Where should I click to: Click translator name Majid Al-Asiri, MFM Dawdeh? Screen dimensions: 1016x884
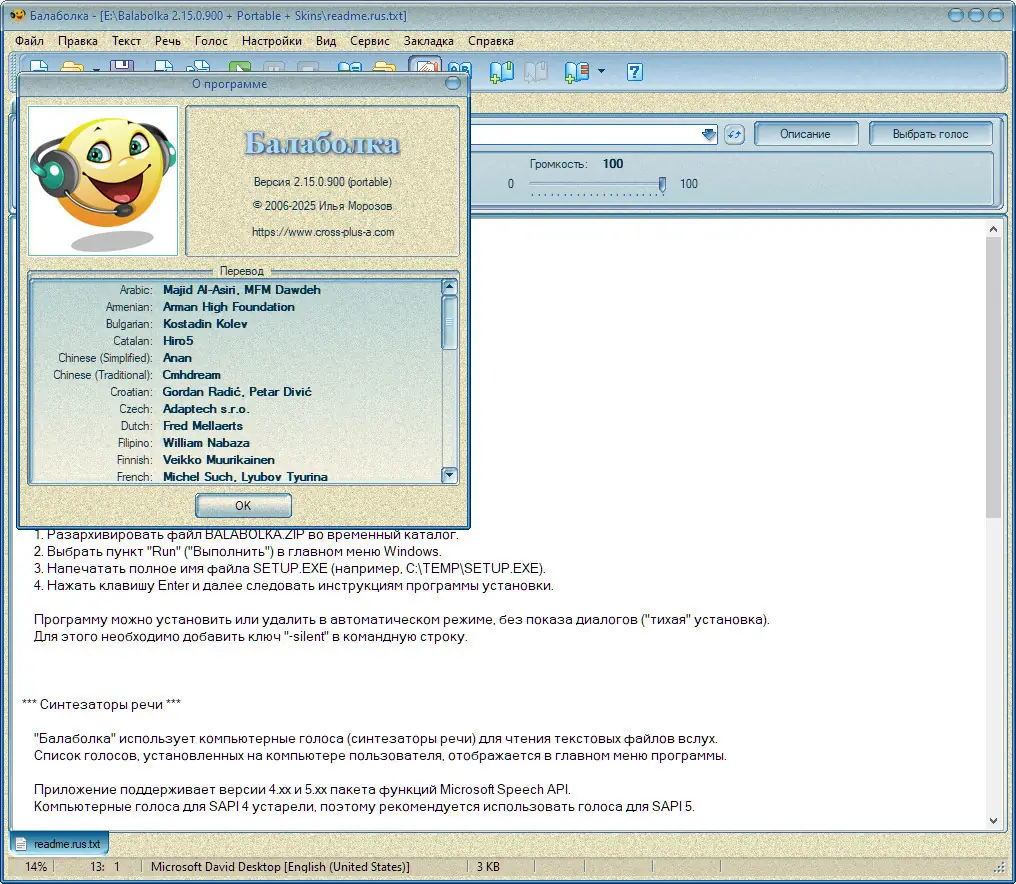pos(242,290)
